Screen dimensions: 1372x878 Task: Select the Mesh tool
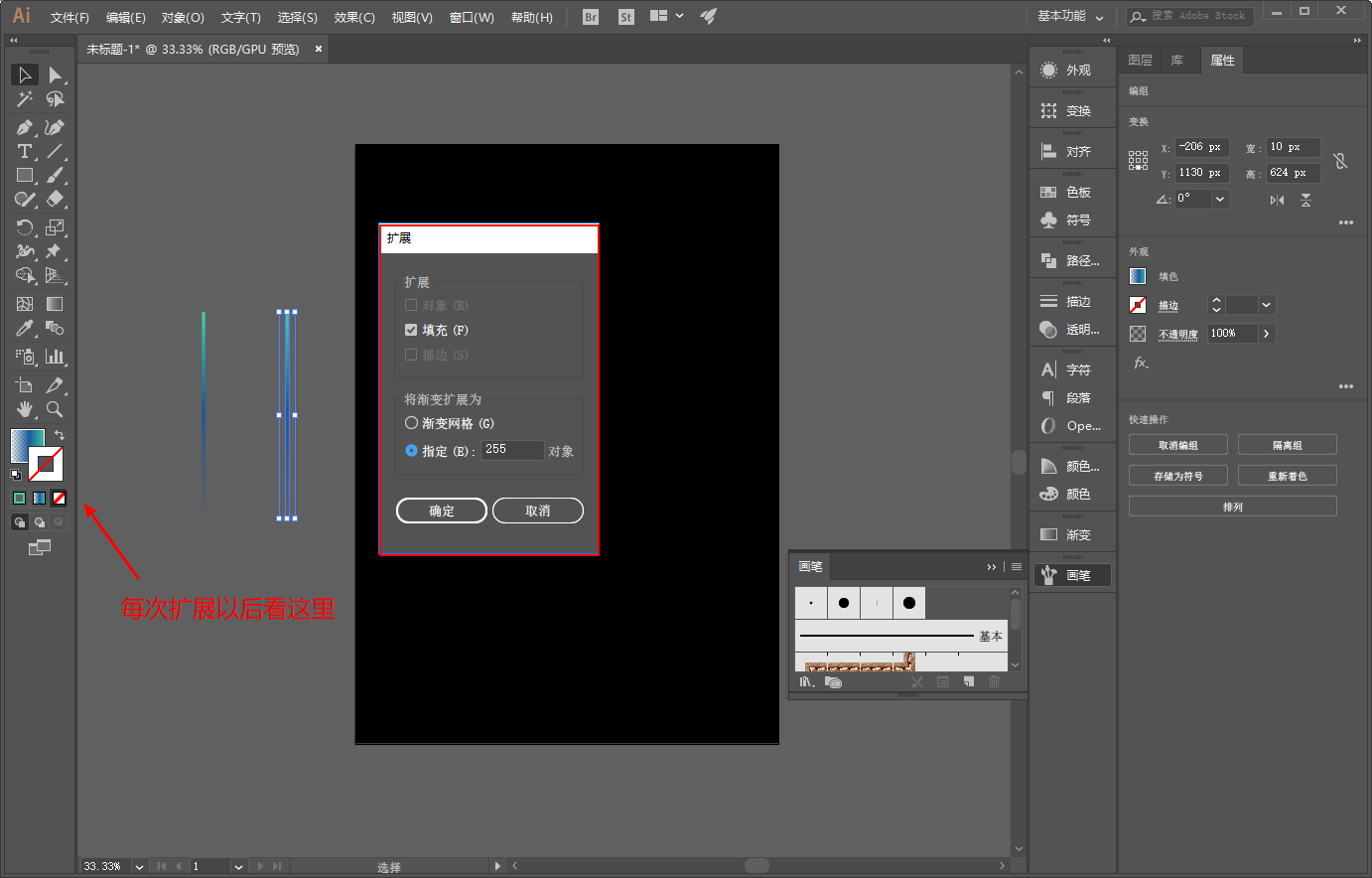coord(25,304)
